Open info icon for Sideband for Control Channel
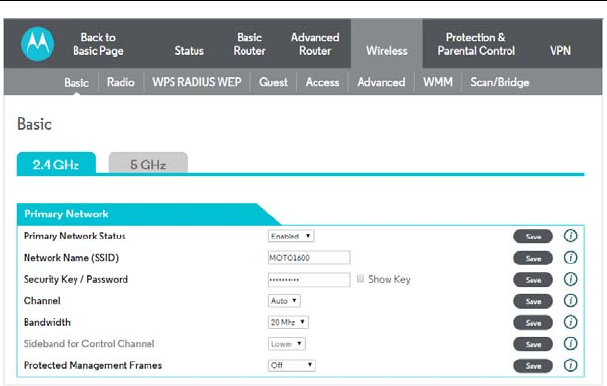Viewport: 607px width, 386px height. click(570, 343)
